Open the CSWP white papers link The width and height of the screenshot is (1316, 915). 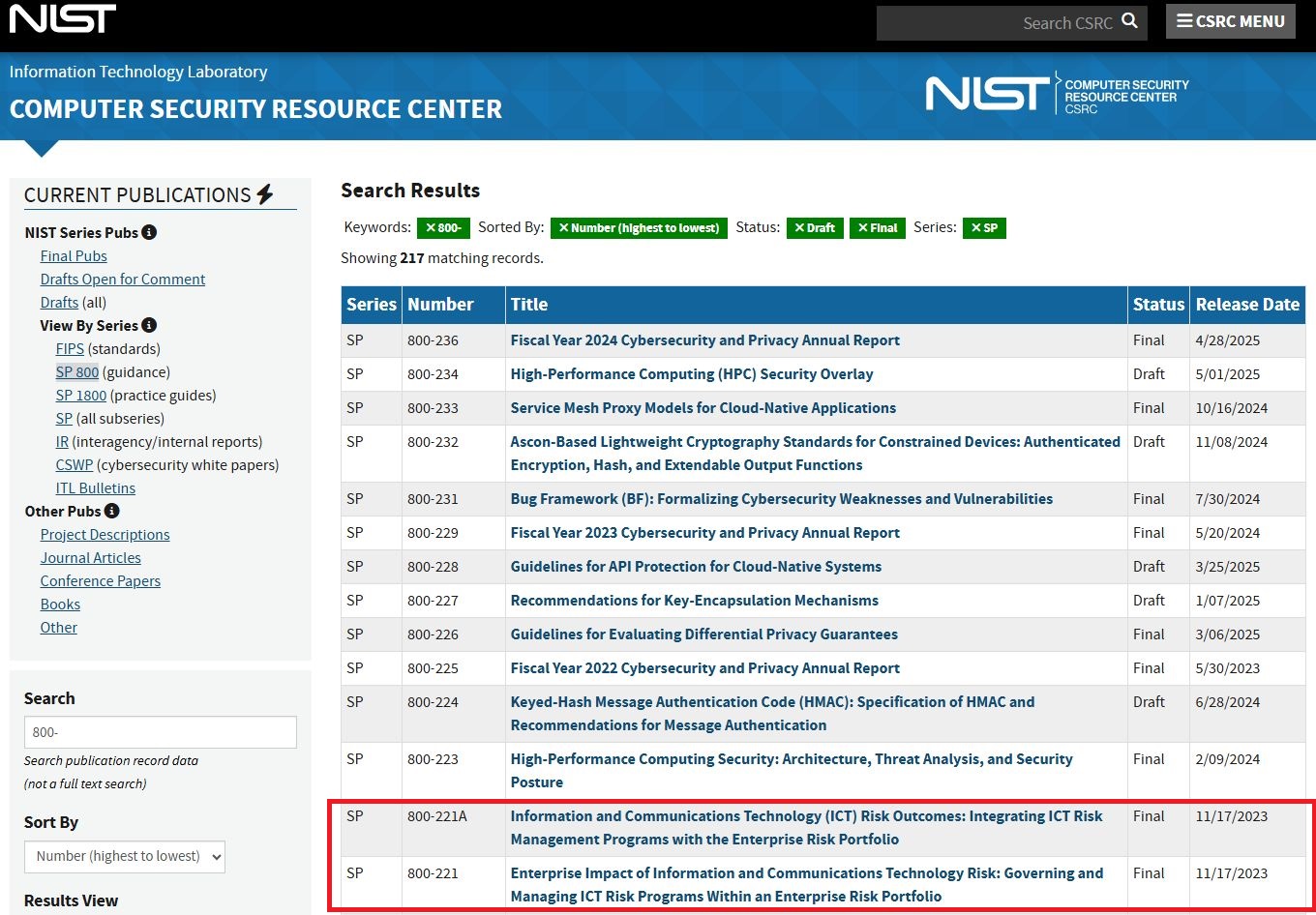[75, 464]
